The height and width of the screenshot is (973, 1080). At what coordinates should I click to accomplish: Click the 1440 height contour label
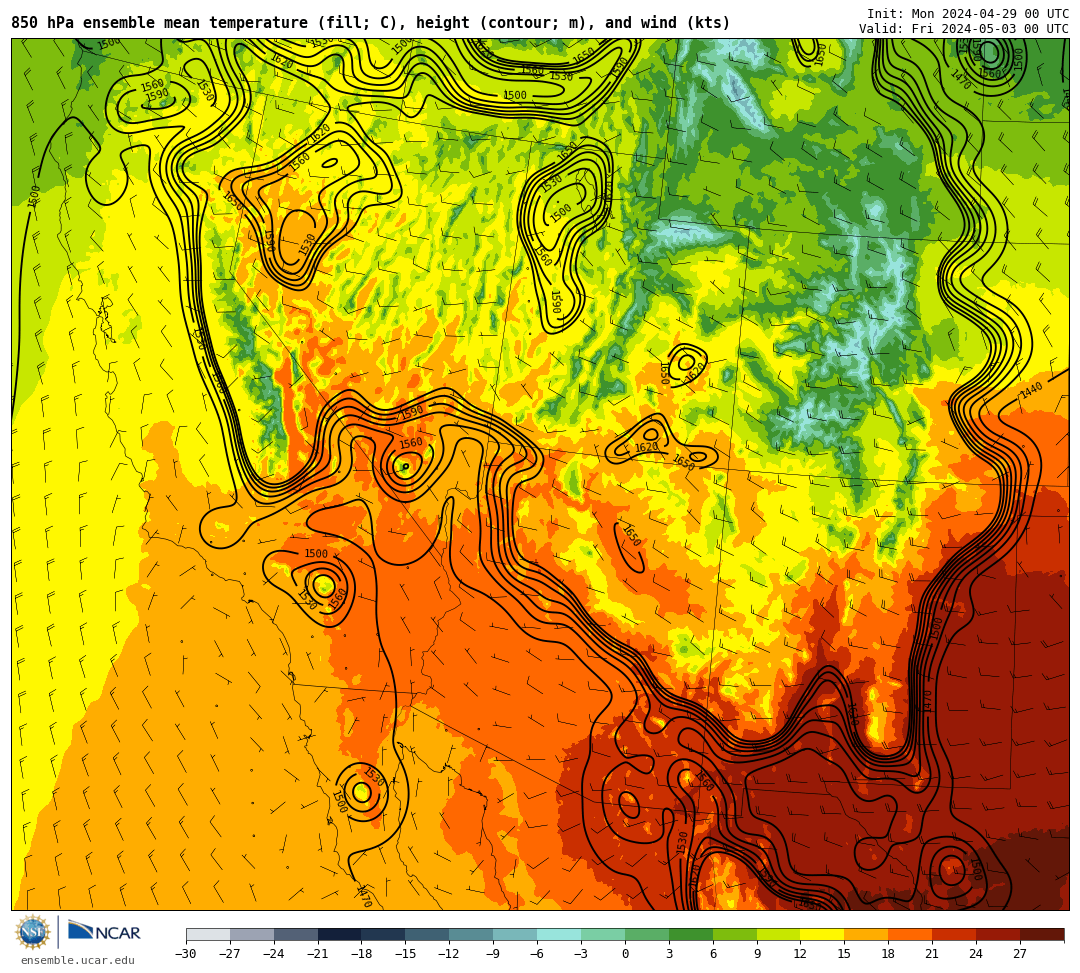click(1032, 390)
